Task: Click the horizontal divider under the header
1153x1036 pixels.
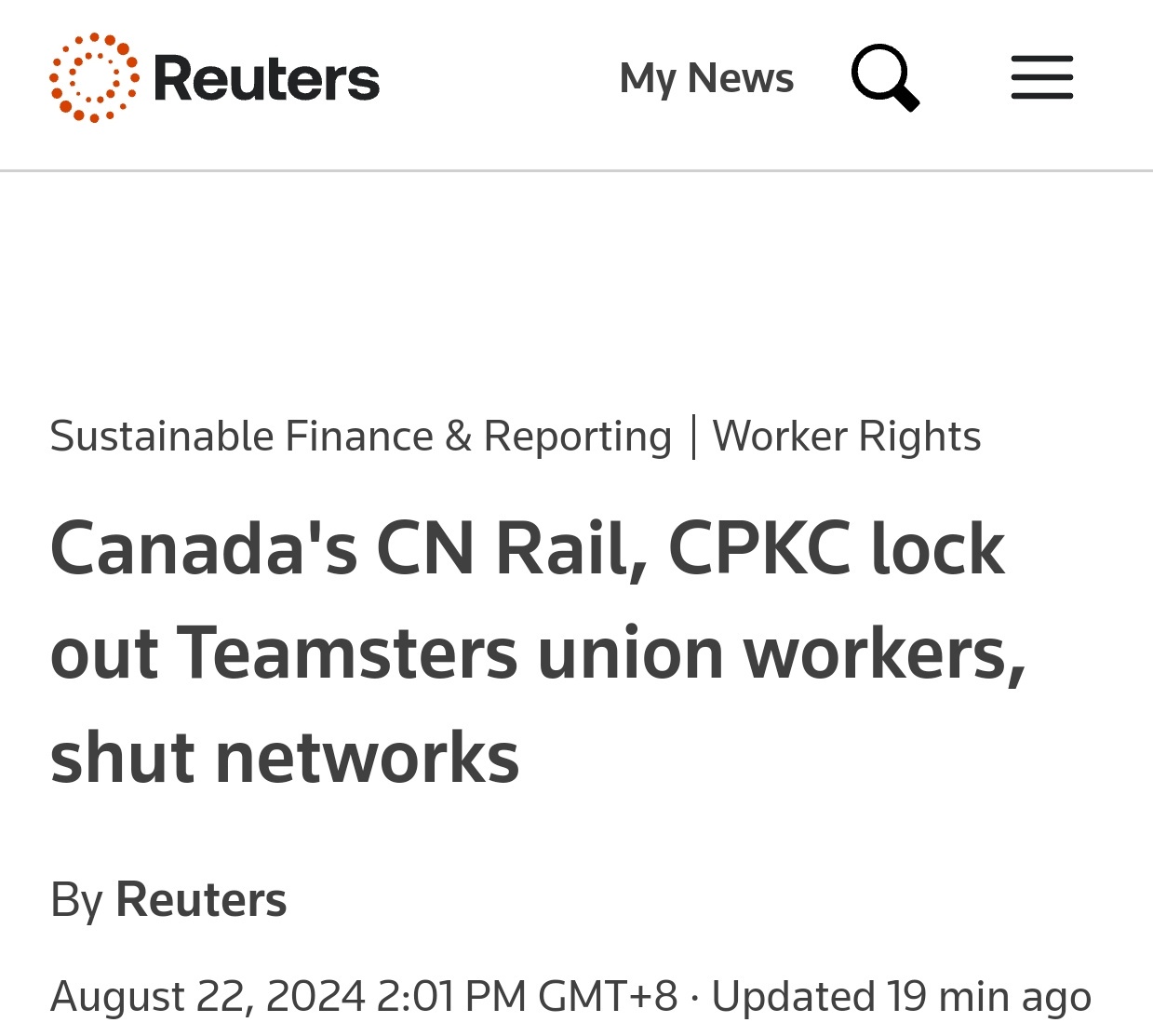Action: tap(576, 171)
